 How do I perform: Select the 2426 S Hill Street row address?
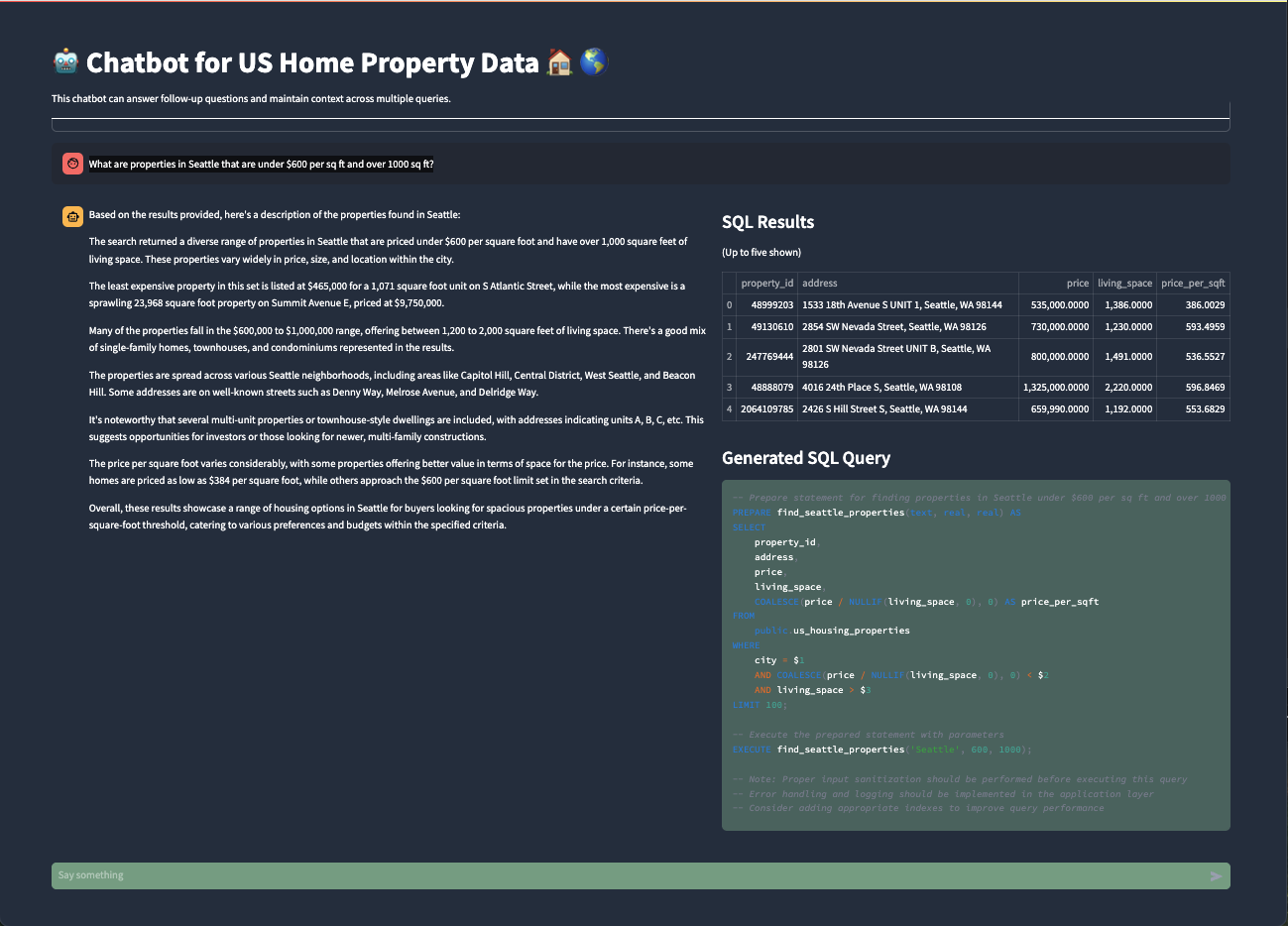[x=884, y=408]
